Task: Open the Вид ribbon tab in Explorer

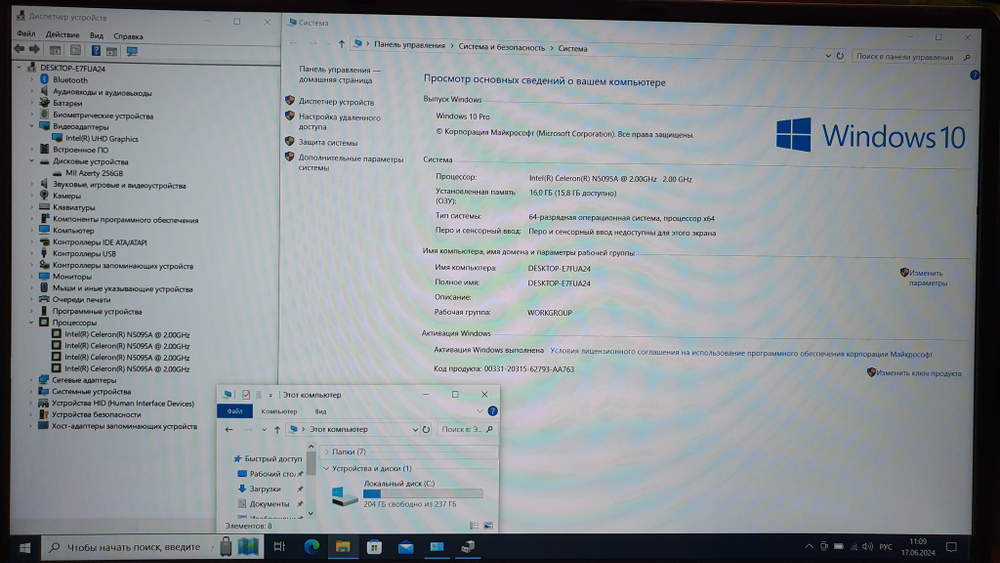Action: pos(321,411)
